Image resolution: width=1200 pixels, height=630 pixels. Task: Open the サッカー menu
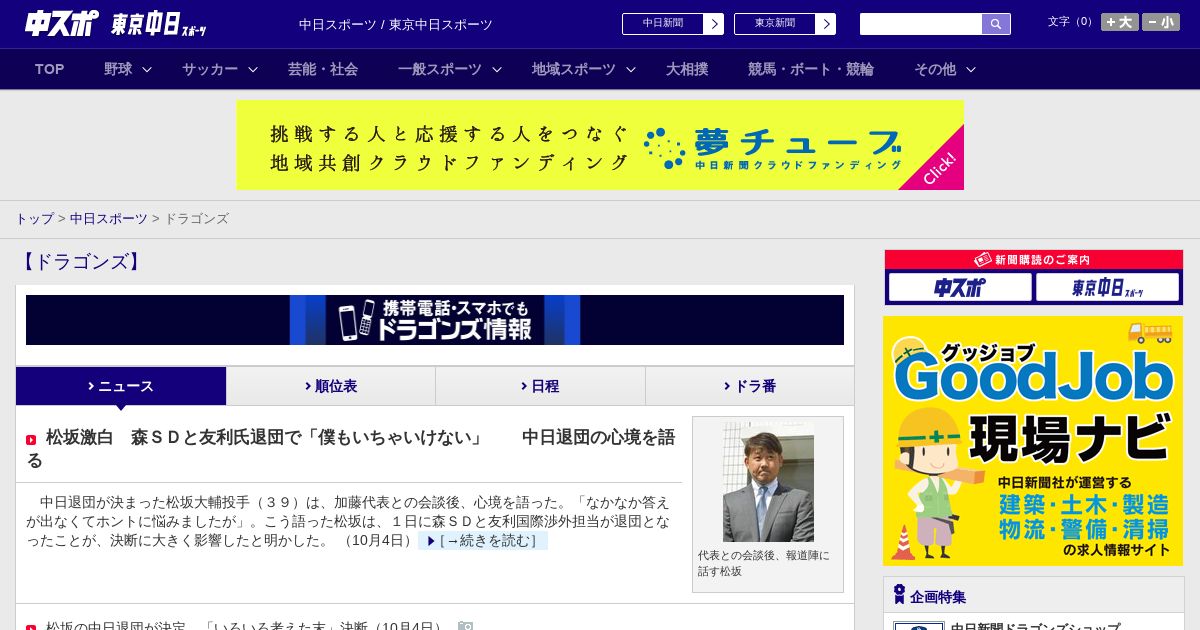210,69
